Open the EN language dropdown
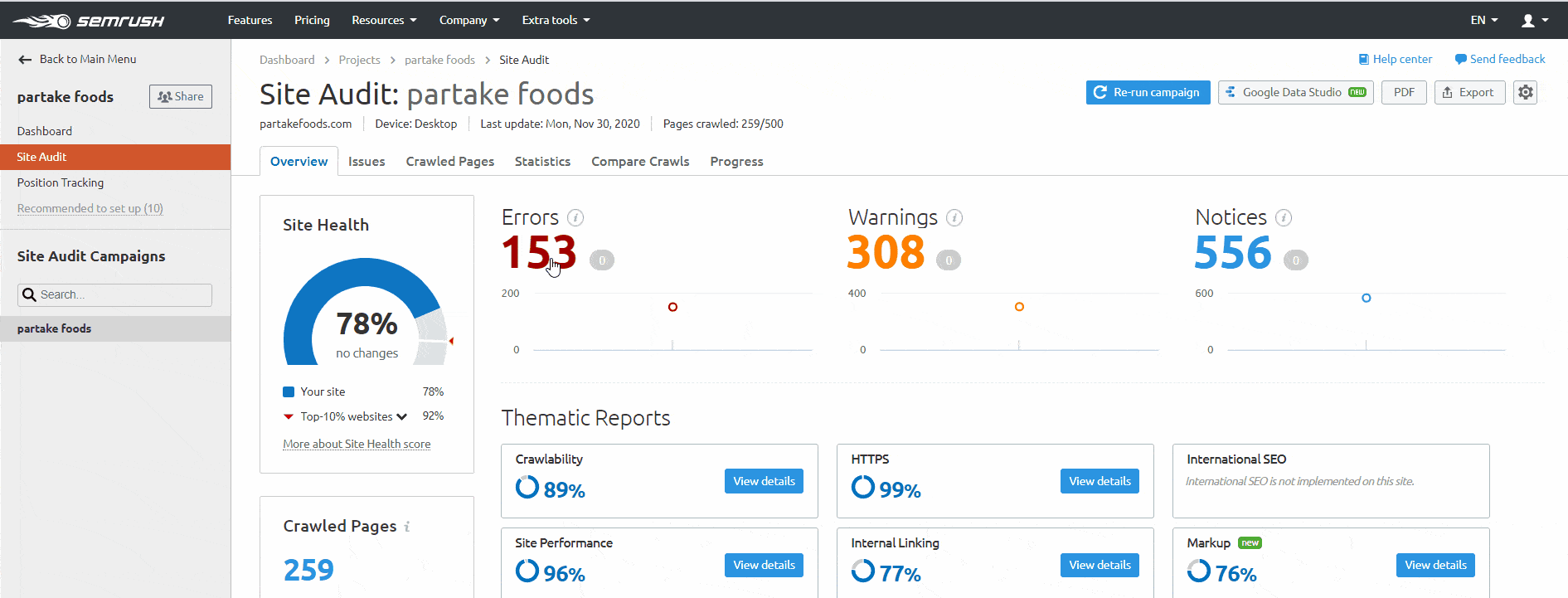1568x598 pixels. [1484, 20]
